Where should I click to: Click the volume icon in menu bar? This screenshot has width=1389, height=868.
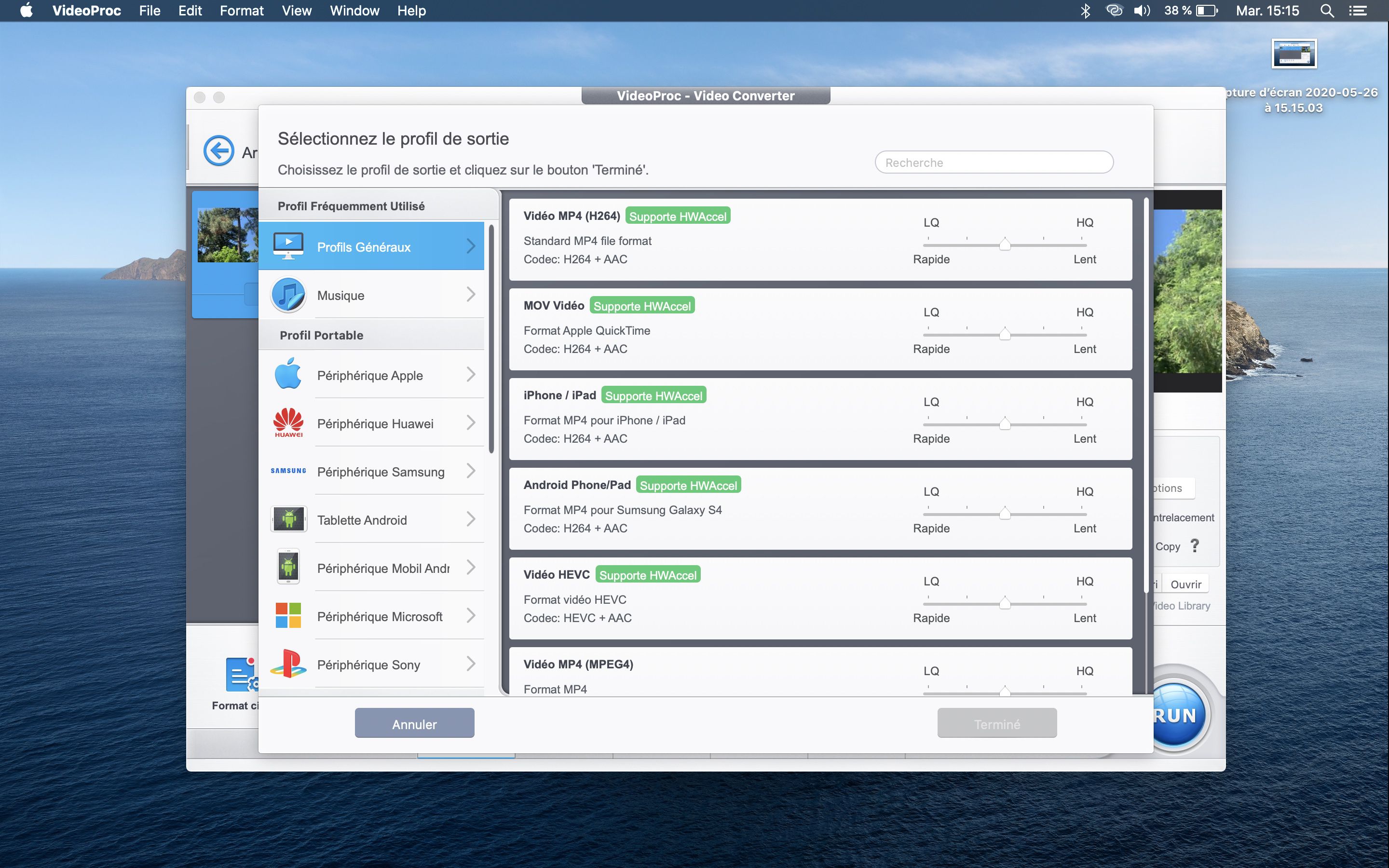click(x=1142, y=10)
